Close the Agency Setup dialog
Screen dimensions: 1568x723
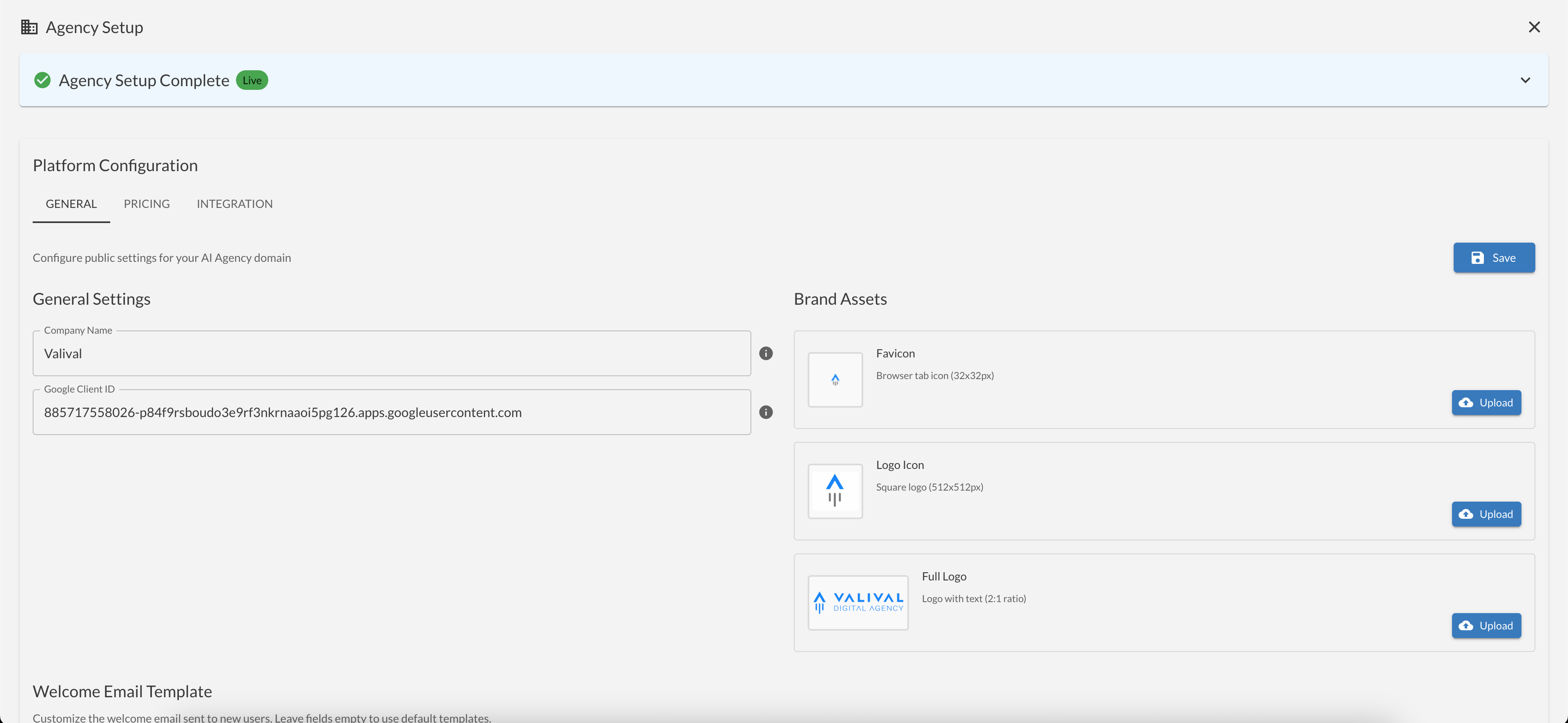(x=1534, y=27)
